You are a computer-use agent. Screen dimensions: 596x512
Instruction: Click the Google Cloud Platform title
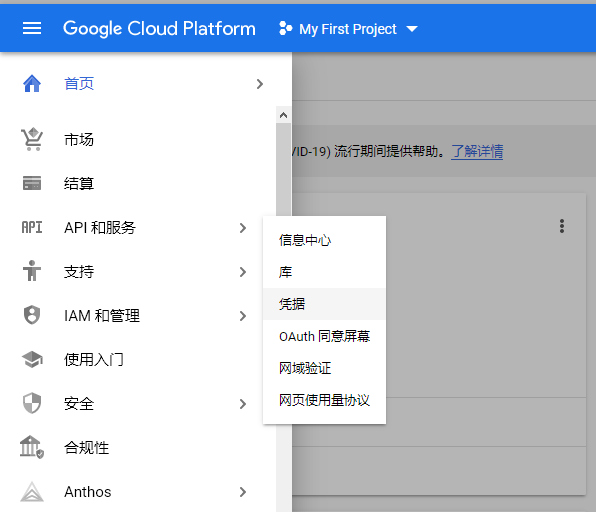tap(159, 29)
